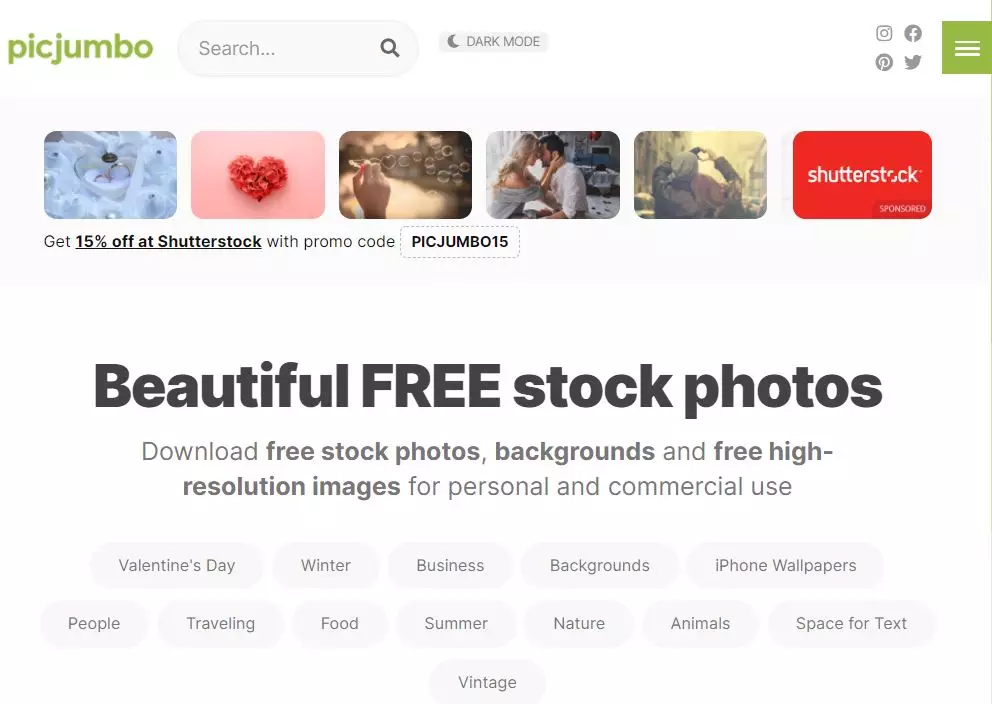Open the Space for Text category
The image size is (992, 704).
(852, 624)
